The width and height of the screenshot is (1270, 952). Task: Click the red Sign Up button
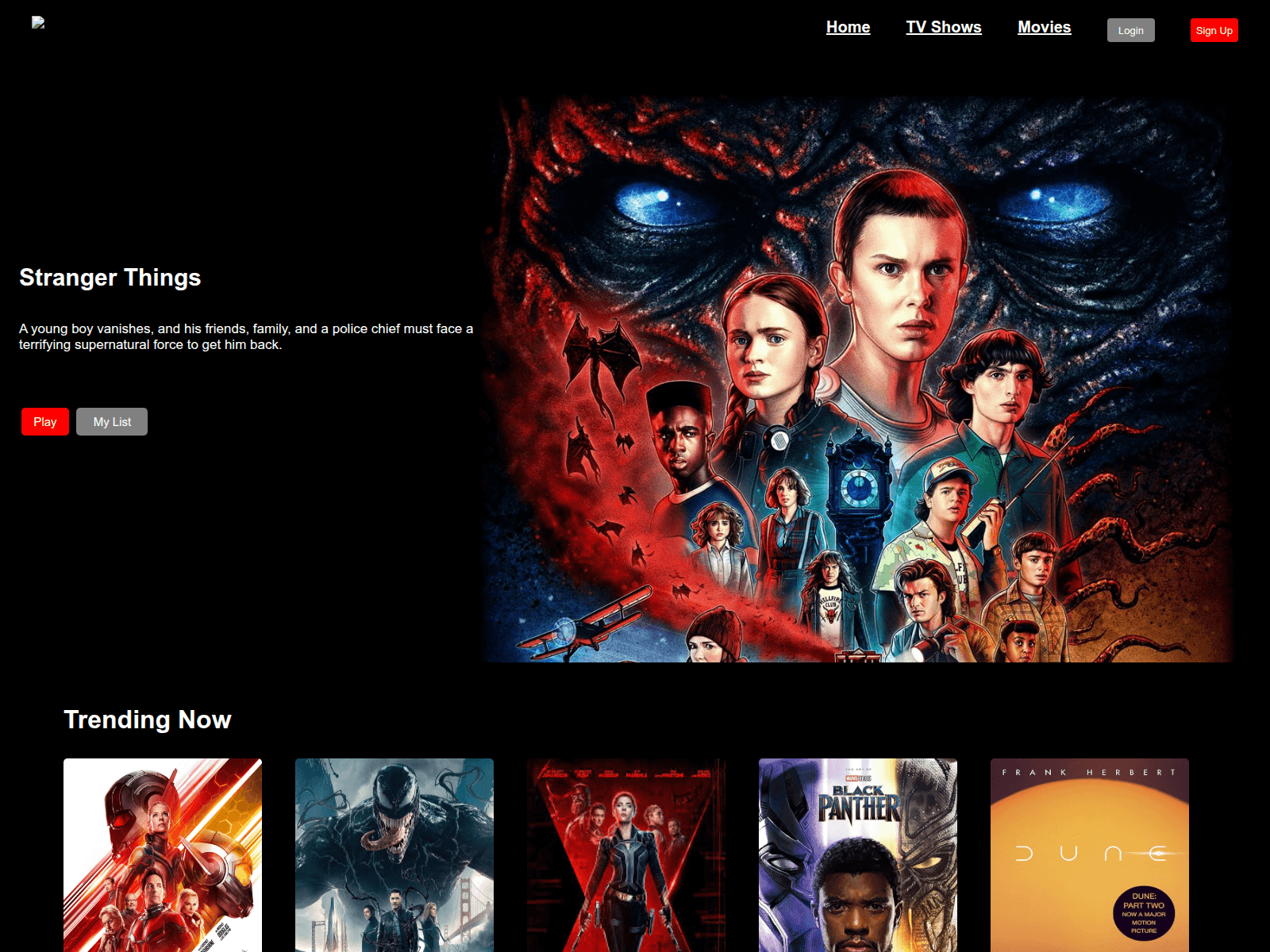tap(1214, 30)
